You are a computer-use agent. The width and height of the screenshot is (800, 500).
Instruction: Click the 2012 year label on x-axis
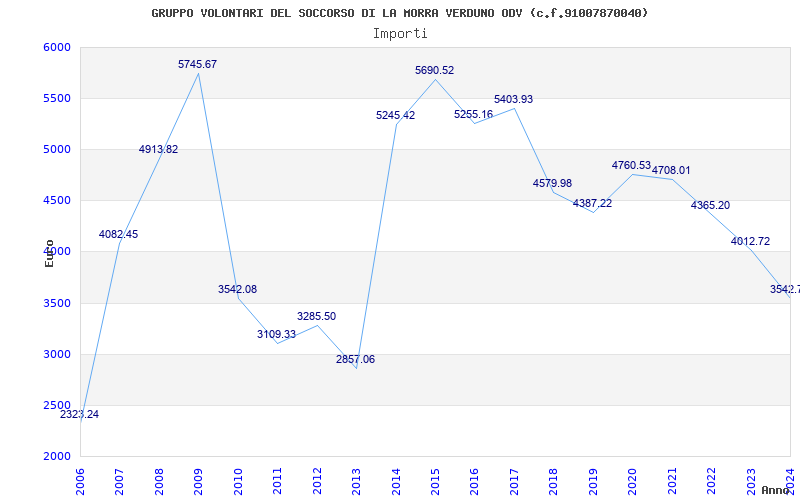click(x=317, y=481)
